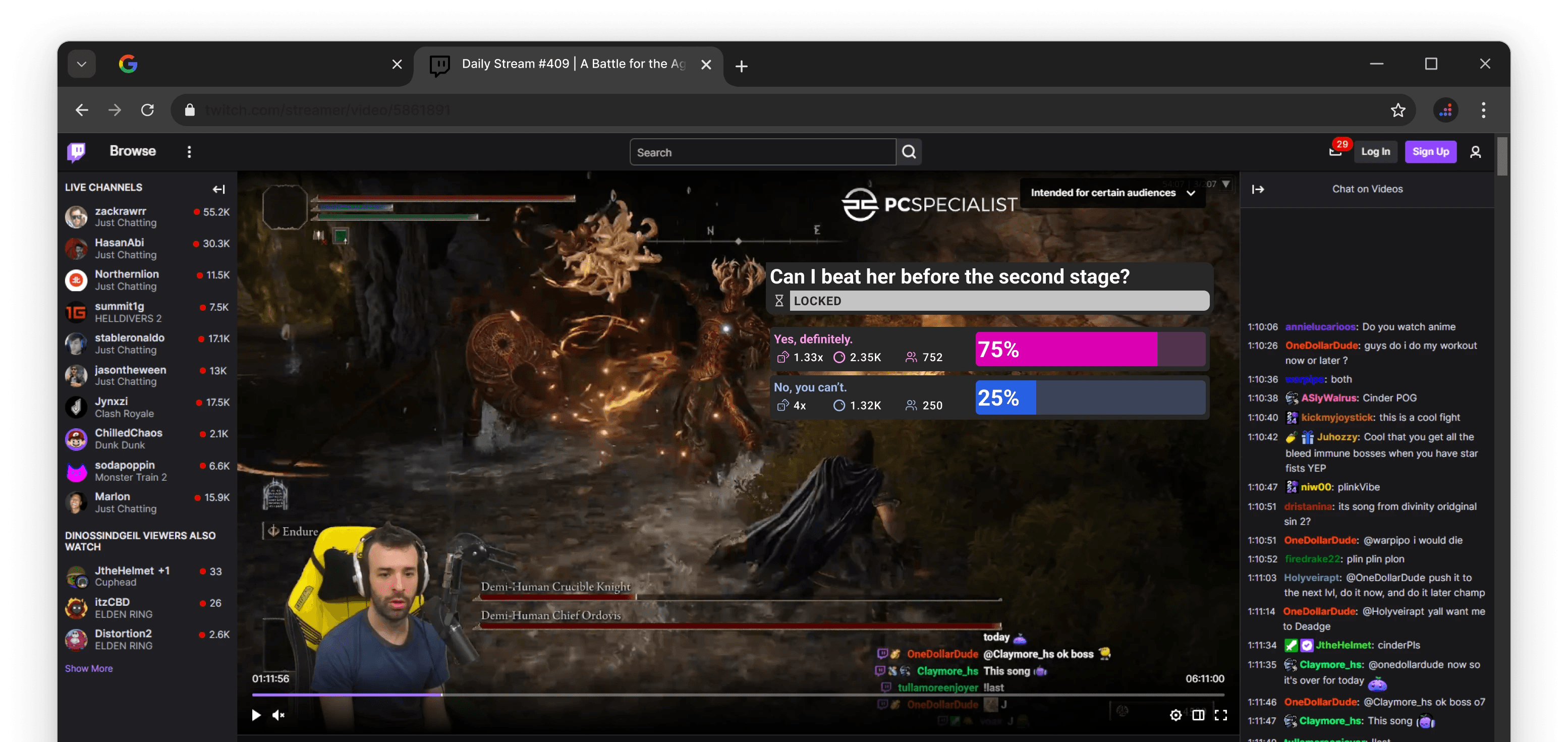Collapse the Live Channels sidebar

click(218, 189)
